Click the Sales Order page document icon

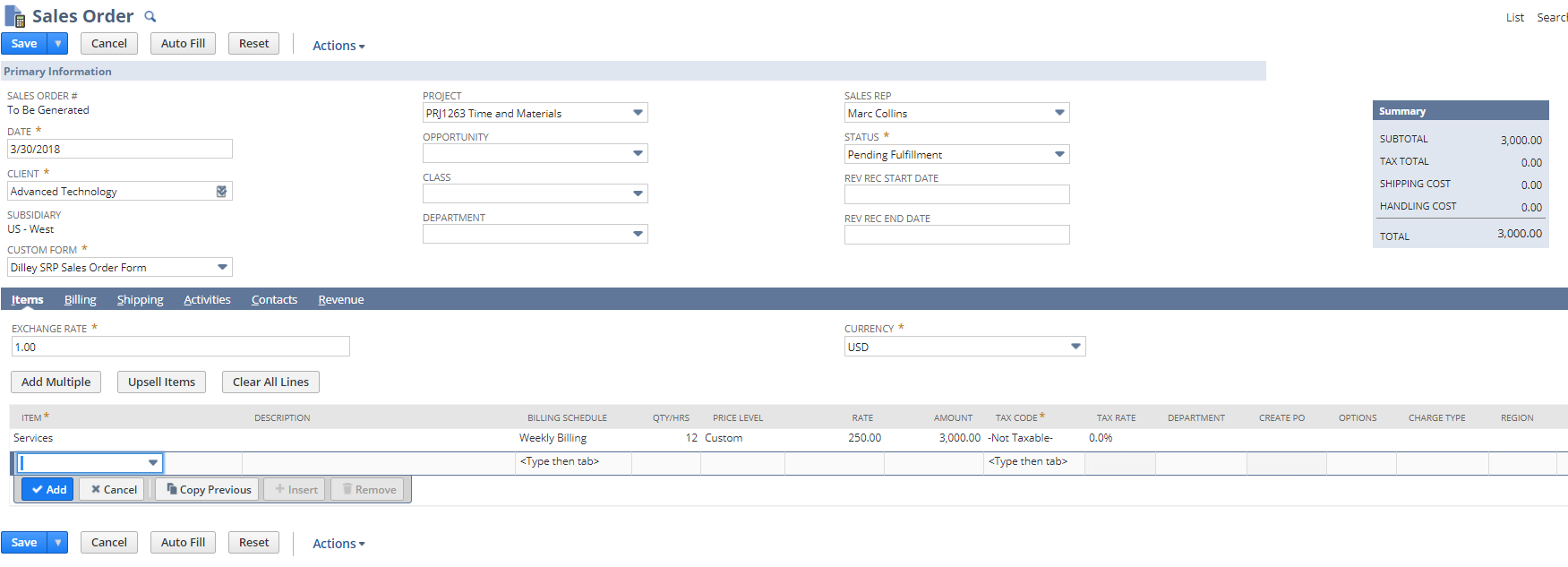(15, 16)
